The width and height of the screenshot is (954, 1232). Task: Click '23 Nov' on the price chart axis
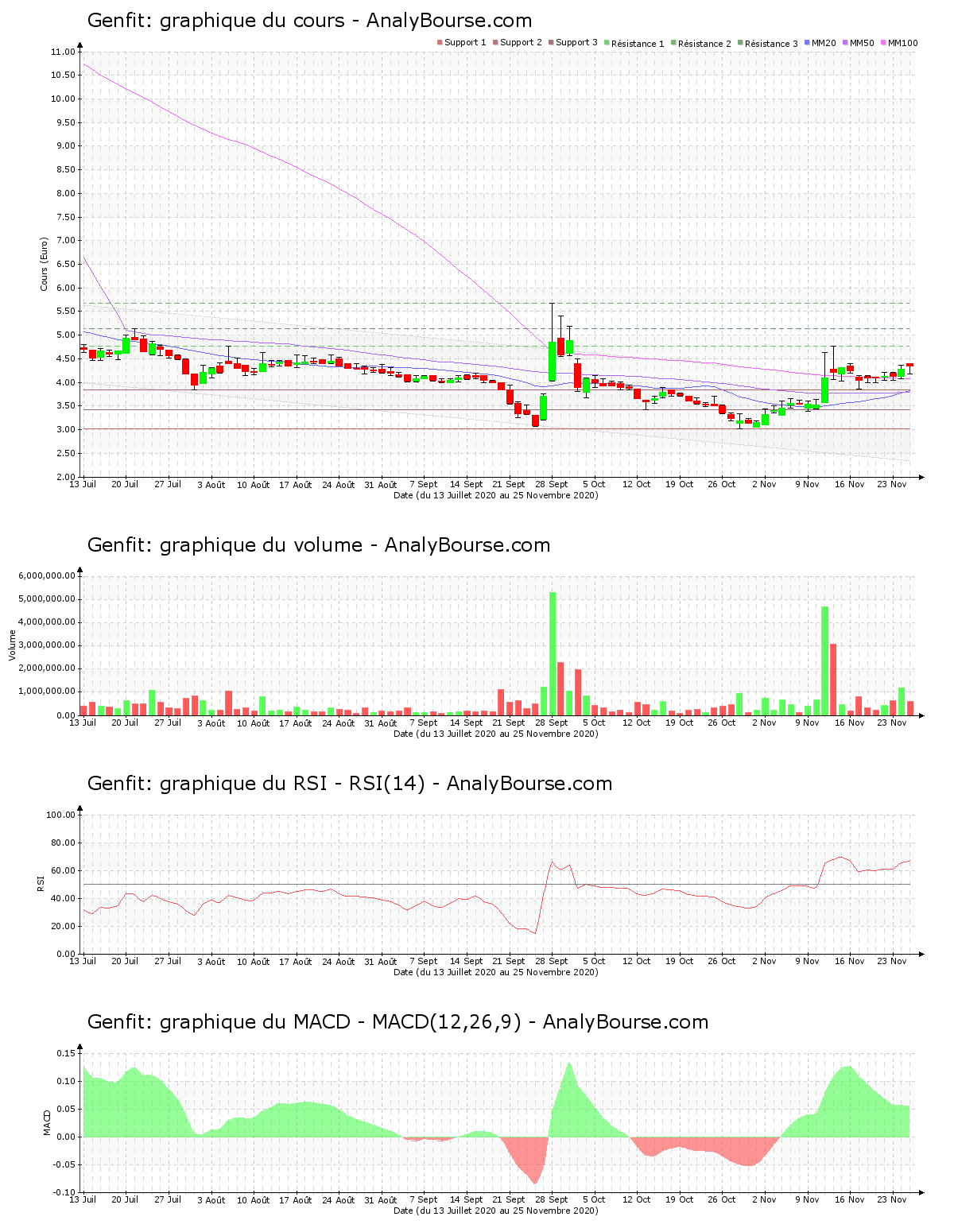892,484
